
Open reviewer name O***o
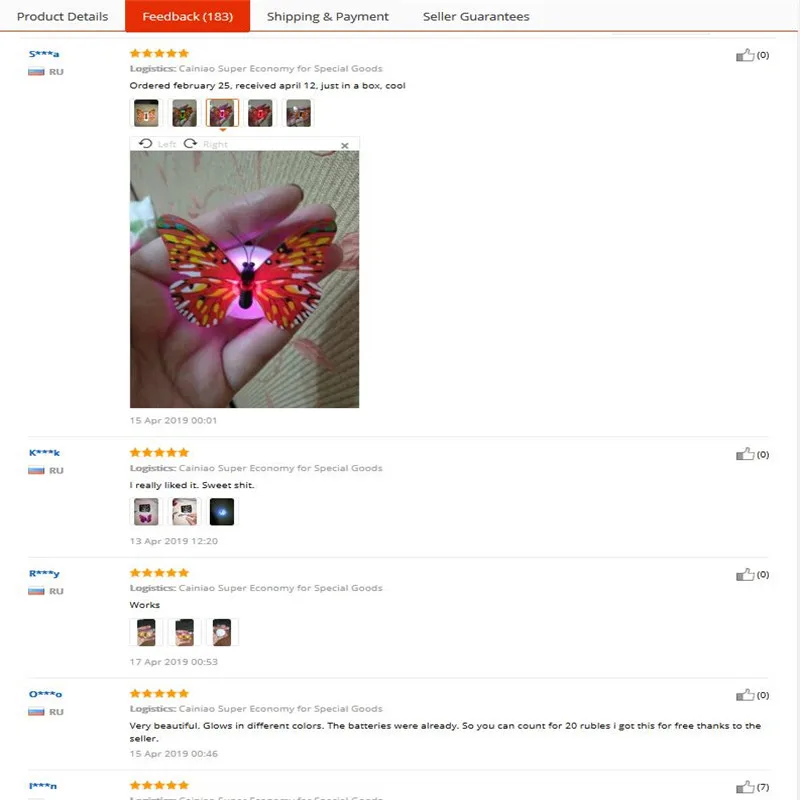click(45, 694)
